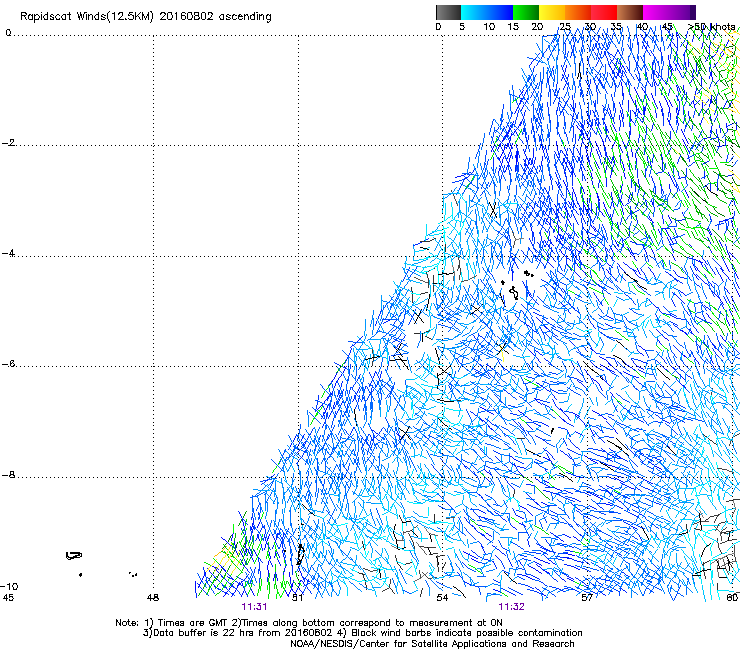Click the 'Rapidscat Winds(12.5KM)' title text

(87, 17)
